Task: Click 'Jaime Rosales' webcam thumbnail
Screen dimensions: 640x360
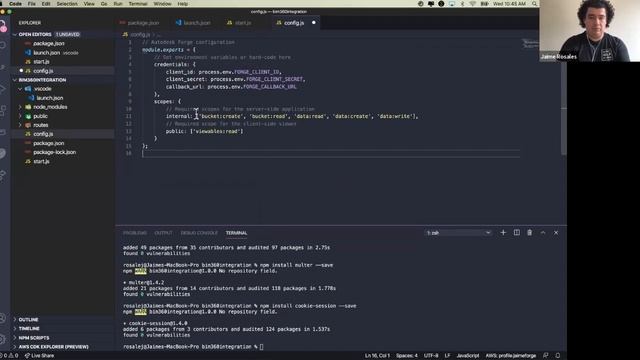Action: [x=589, y=31]
